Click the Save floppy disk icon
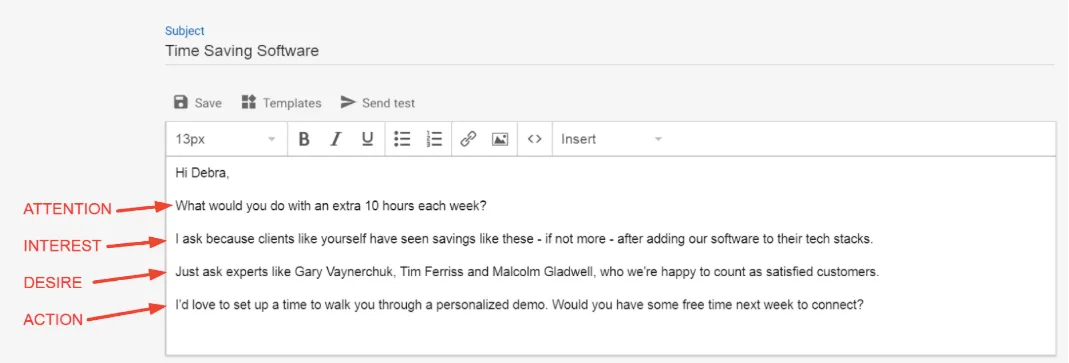Viewport: 1069px width, 363px height. point(181,102)
